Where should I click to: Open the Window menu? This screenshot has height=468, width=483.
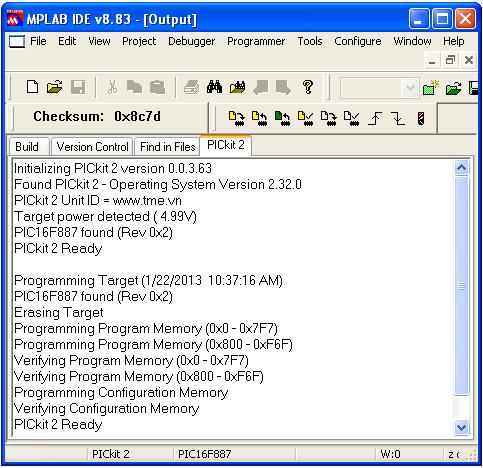pos(412,41)
